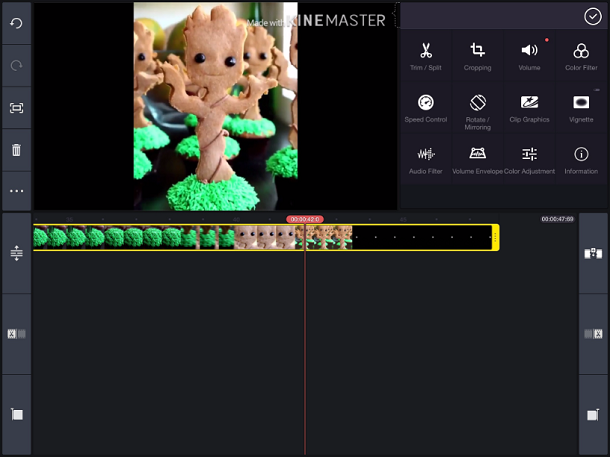
Task: Open Speed Control gauge
Action: pyautogui.click(x=426, y=109)
